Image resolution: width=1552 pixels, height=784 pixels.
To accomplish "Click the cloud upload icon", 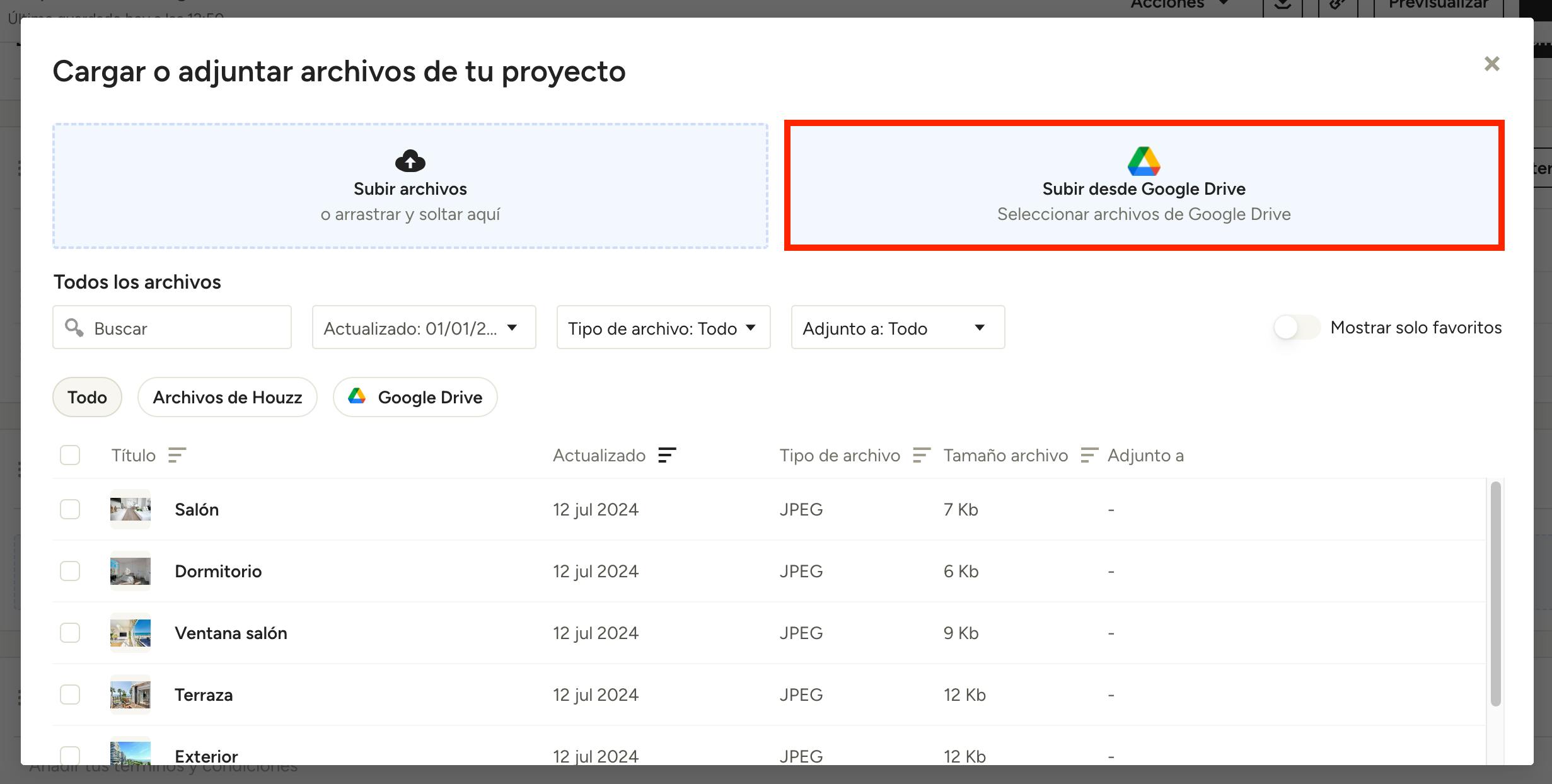I will pos(410,161).
